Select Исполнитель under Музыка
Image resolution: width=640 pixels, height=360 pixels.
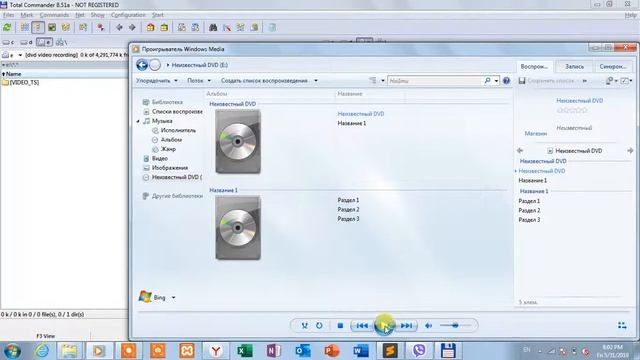pos(178,131)
